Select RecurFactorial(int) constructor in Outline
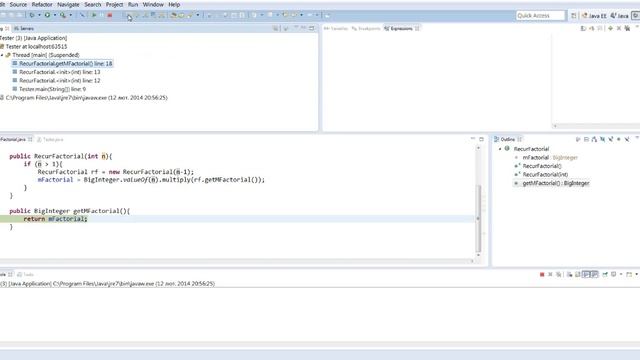The image size is (640, 360). 541,175
